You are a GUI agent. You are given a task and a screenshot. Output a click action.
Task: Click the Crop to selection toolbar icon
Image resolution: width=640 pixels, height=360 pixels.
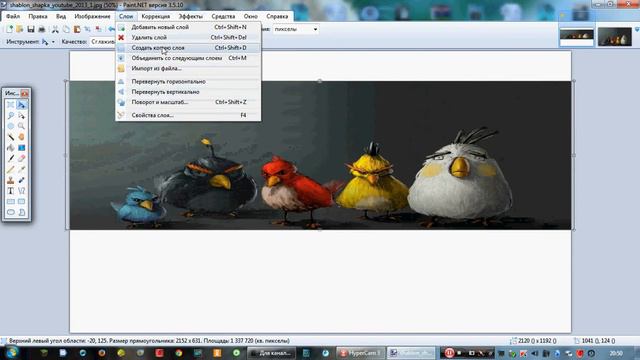87,29
